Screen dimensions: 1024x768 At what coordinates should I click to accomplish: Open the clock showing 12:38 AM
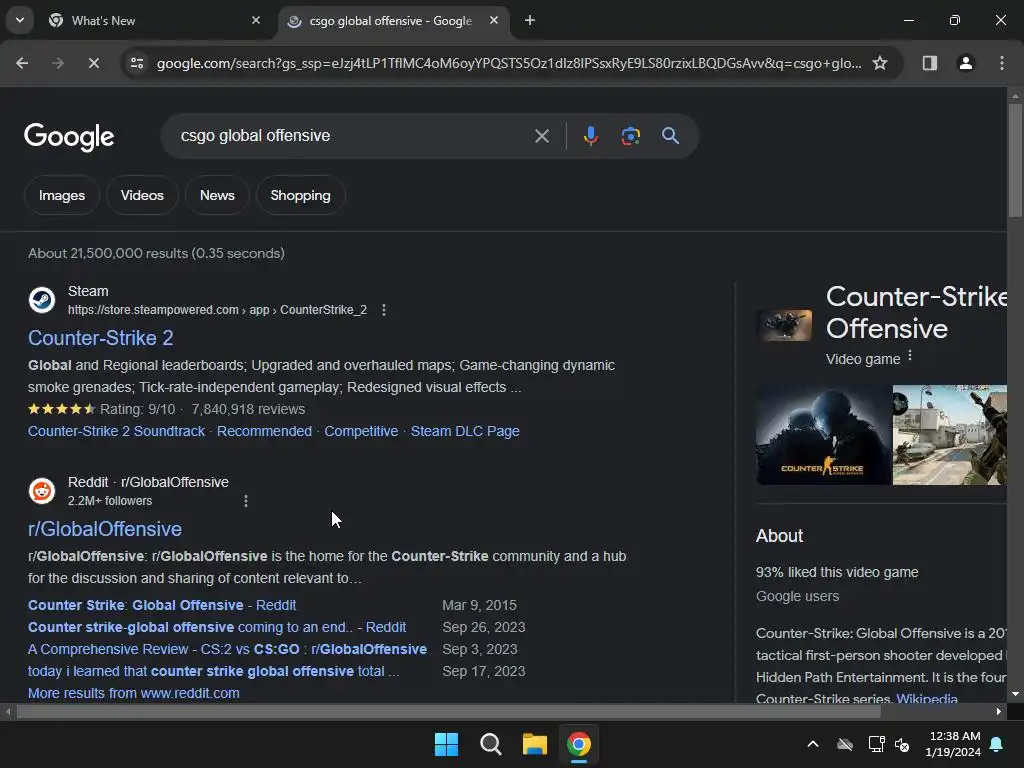953,744
